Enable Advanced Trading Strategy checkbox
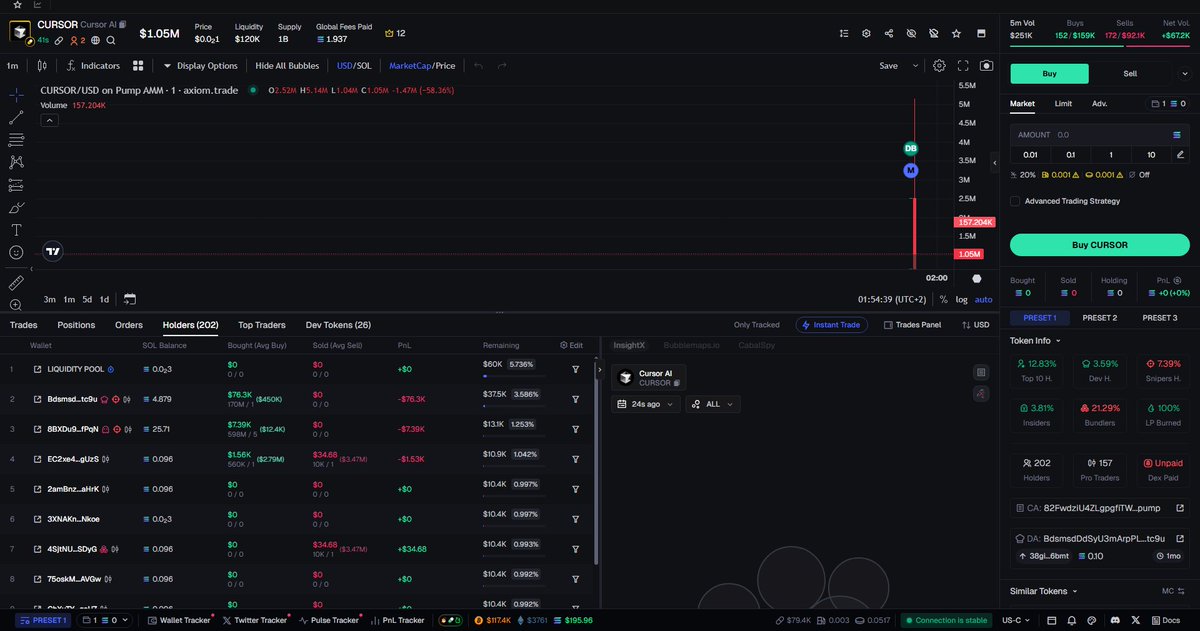Screen dimensions: 1200x631 1016,201
